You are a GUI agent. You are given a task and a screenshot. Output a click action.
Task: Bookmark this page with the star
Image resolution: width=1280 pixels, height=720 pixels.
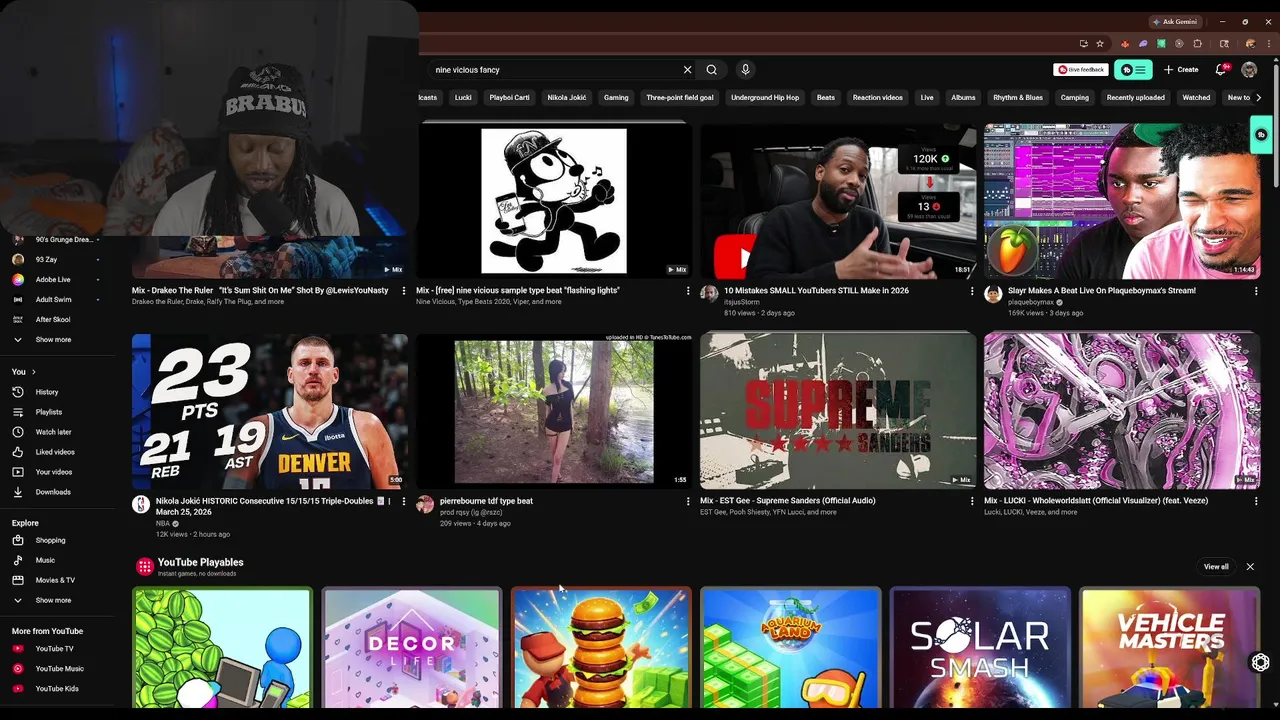(x=1100, y=44)
